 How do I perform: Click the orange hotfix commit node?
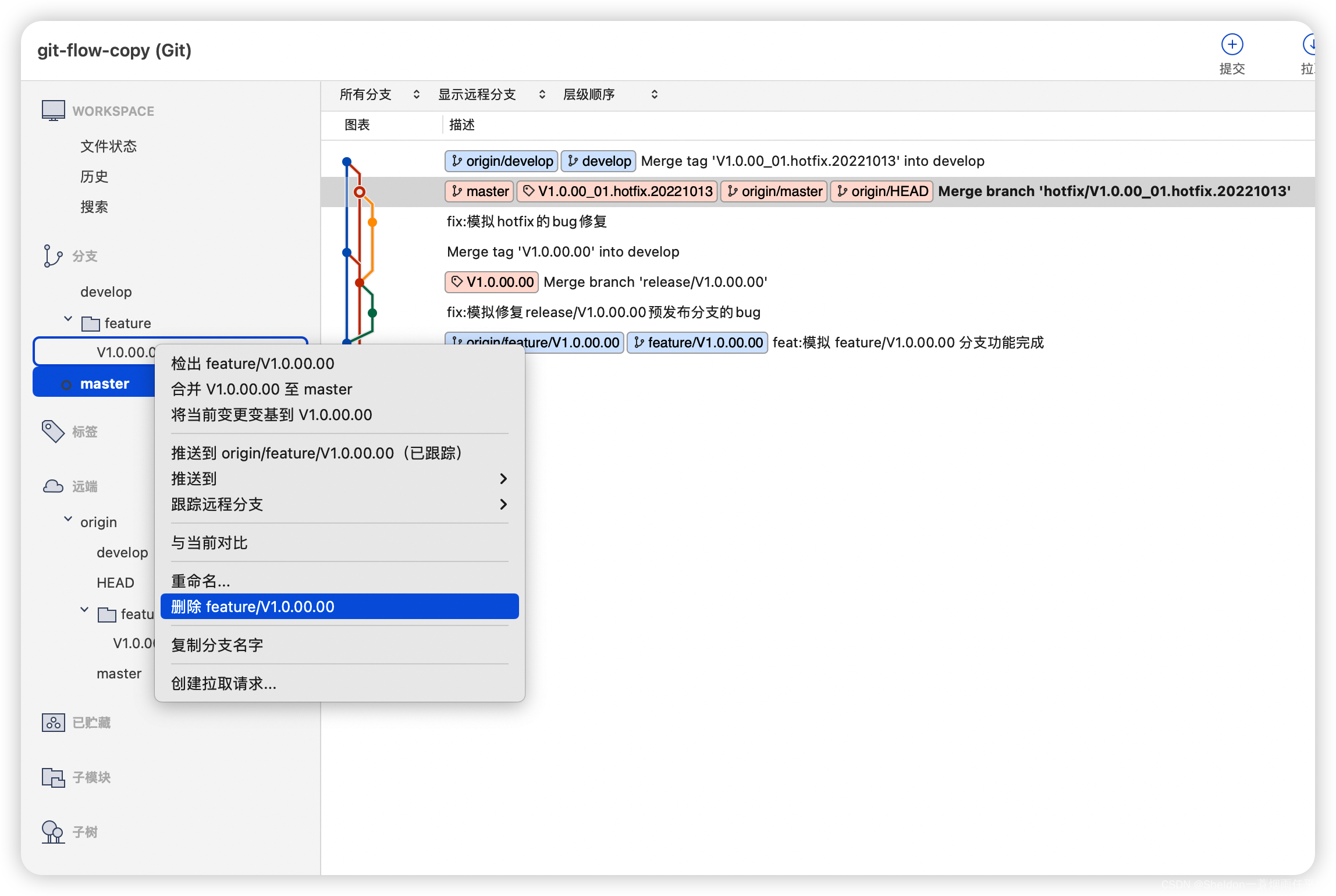point(372,222)
